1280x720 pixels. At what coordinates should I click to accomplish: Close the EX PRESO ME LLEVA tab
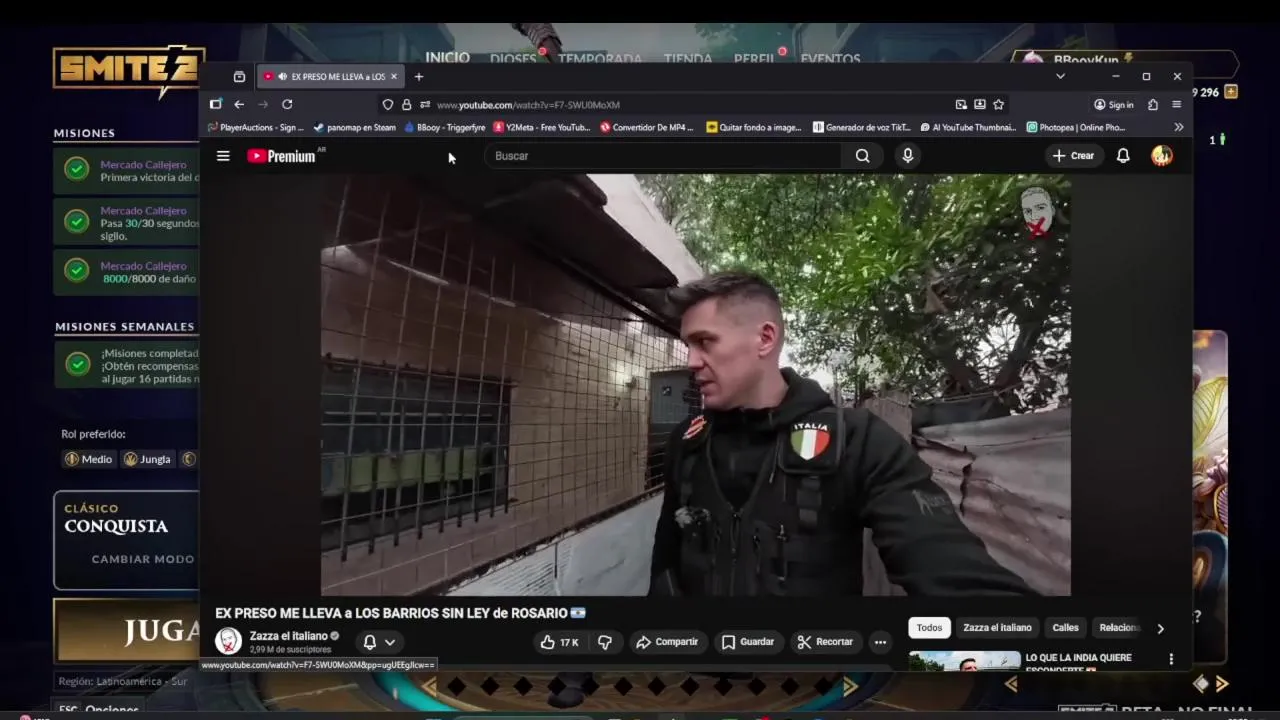pos(394,77)
